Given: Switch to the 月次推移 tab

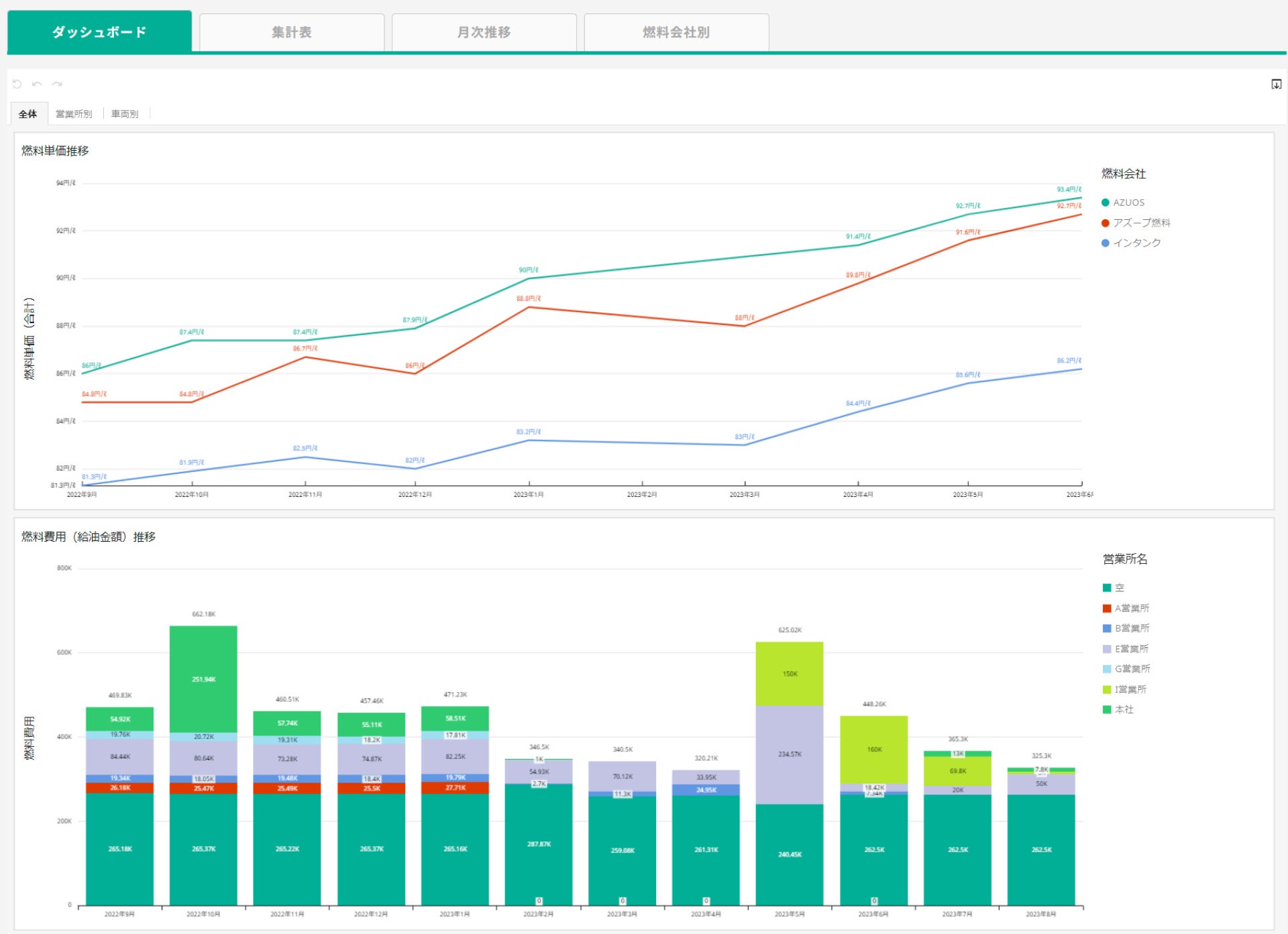Looking at the screenshot, I should coord(484,32).
